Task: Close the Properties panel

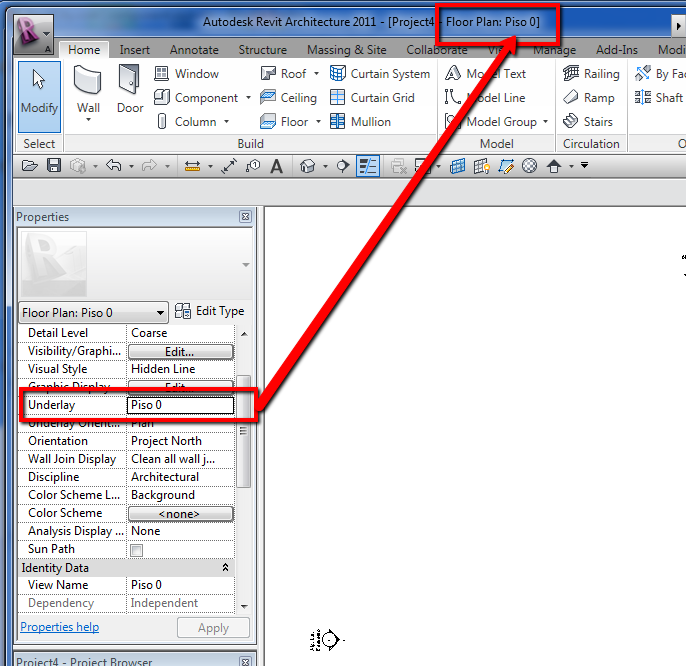Action: (x=245, y=217)
